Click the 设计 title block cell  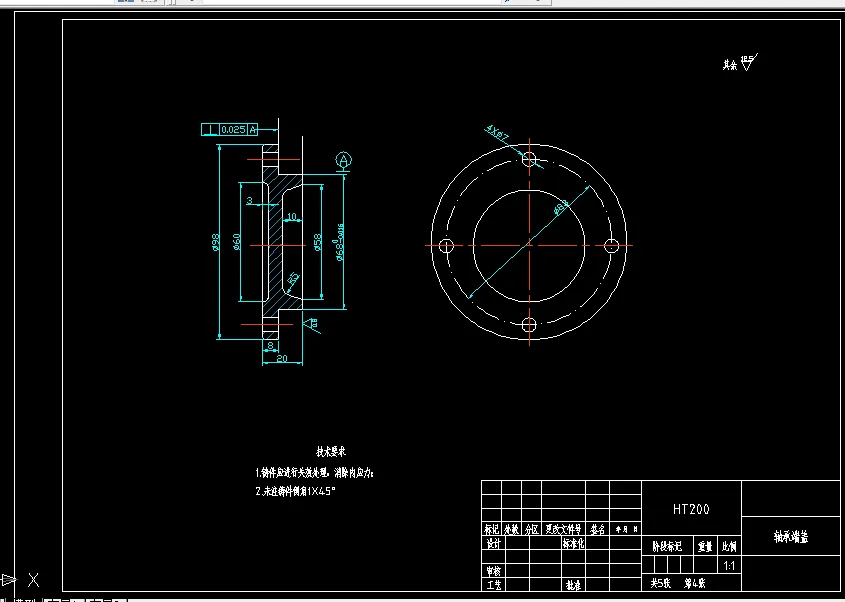click(x=493, y=543)
